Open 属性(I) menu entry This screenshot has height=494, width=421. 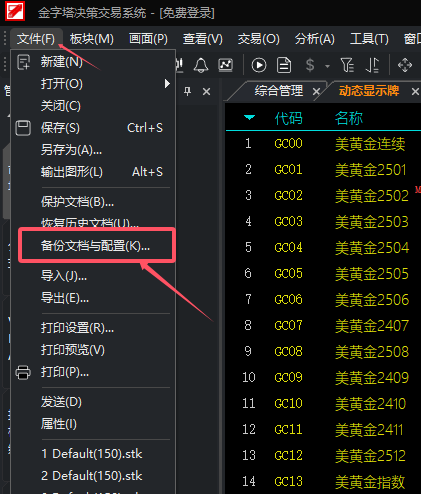click(x=93, y=424)
